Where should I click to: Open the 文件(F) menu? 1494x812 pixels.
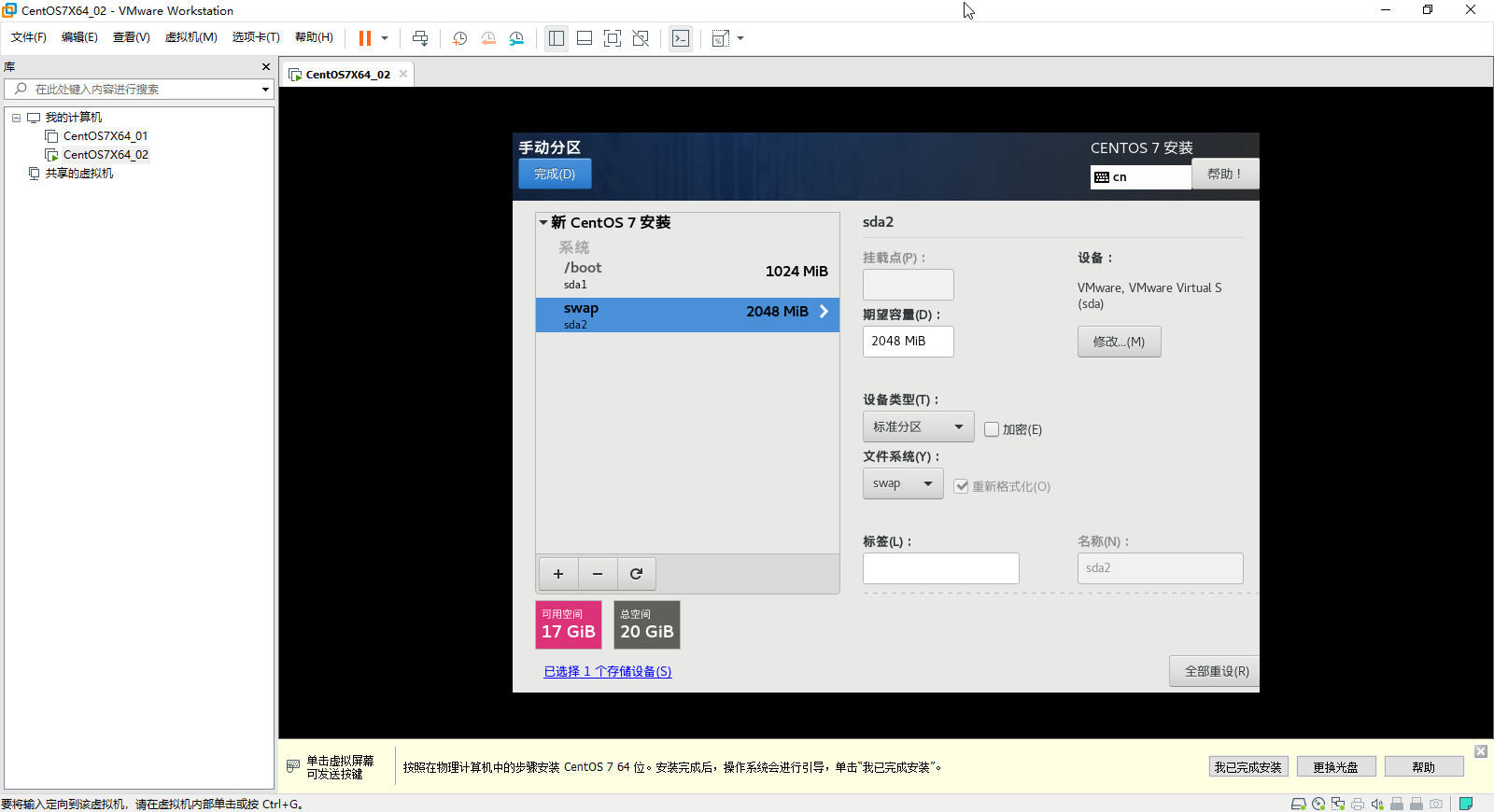29,37
